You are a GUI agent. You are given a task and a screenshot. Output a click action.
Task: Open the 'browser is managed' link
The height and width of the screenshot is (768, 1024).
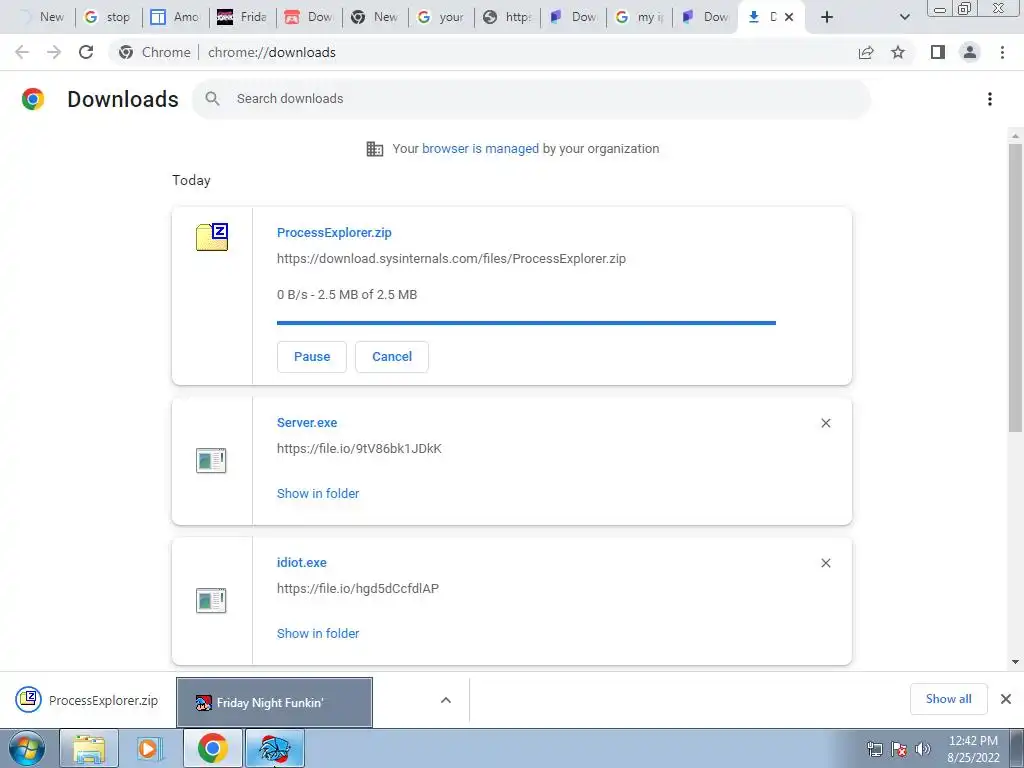pyautogui.click(x=480, y=149)
